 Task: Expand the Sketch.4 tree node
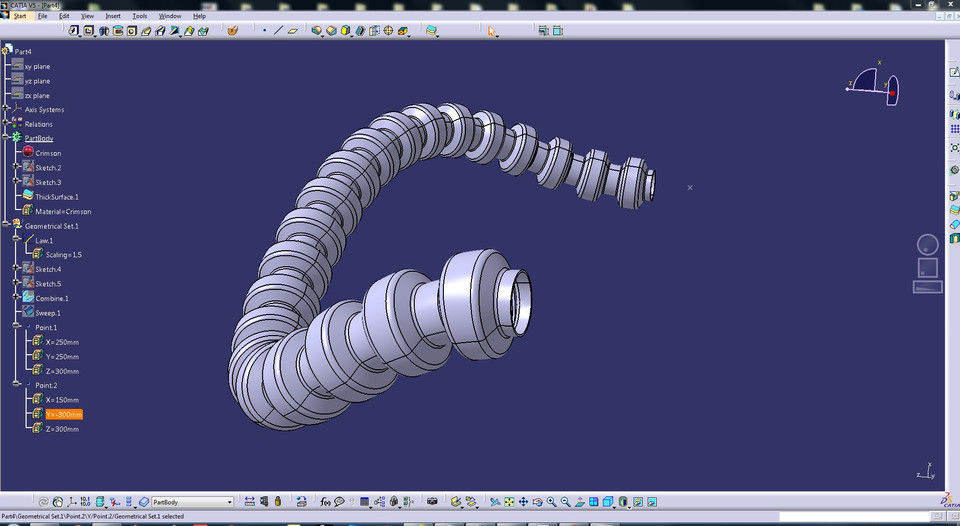click(x=17, y=269)
